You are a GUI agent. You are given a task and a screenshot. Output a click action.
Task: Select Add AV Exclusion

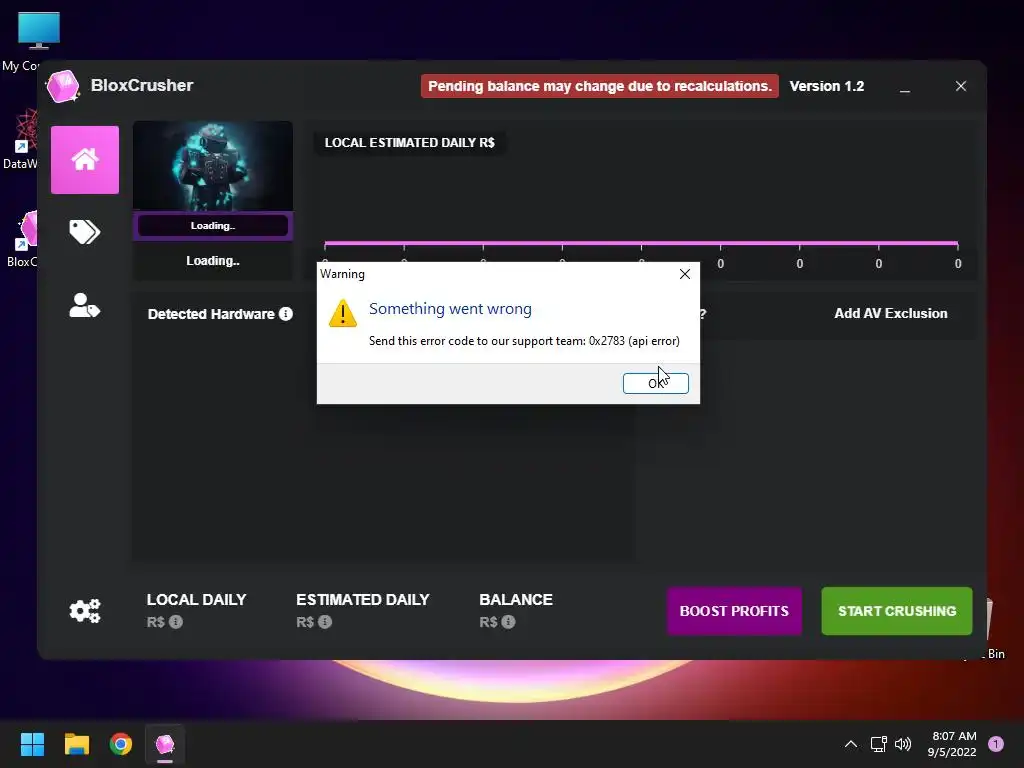point(891,313)
